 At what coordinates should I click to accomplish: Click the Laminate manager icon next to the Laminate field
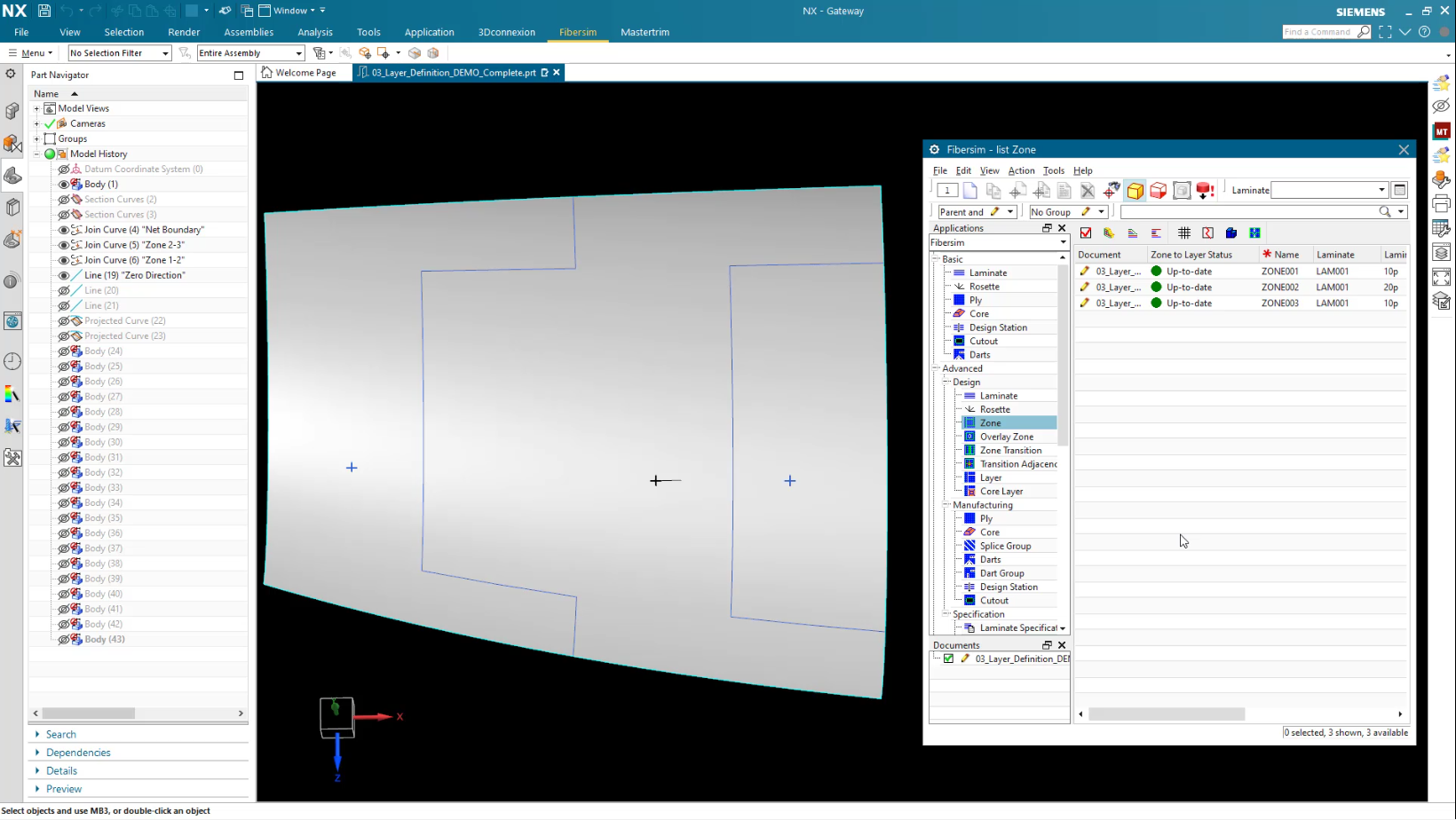click(1400, 190)
